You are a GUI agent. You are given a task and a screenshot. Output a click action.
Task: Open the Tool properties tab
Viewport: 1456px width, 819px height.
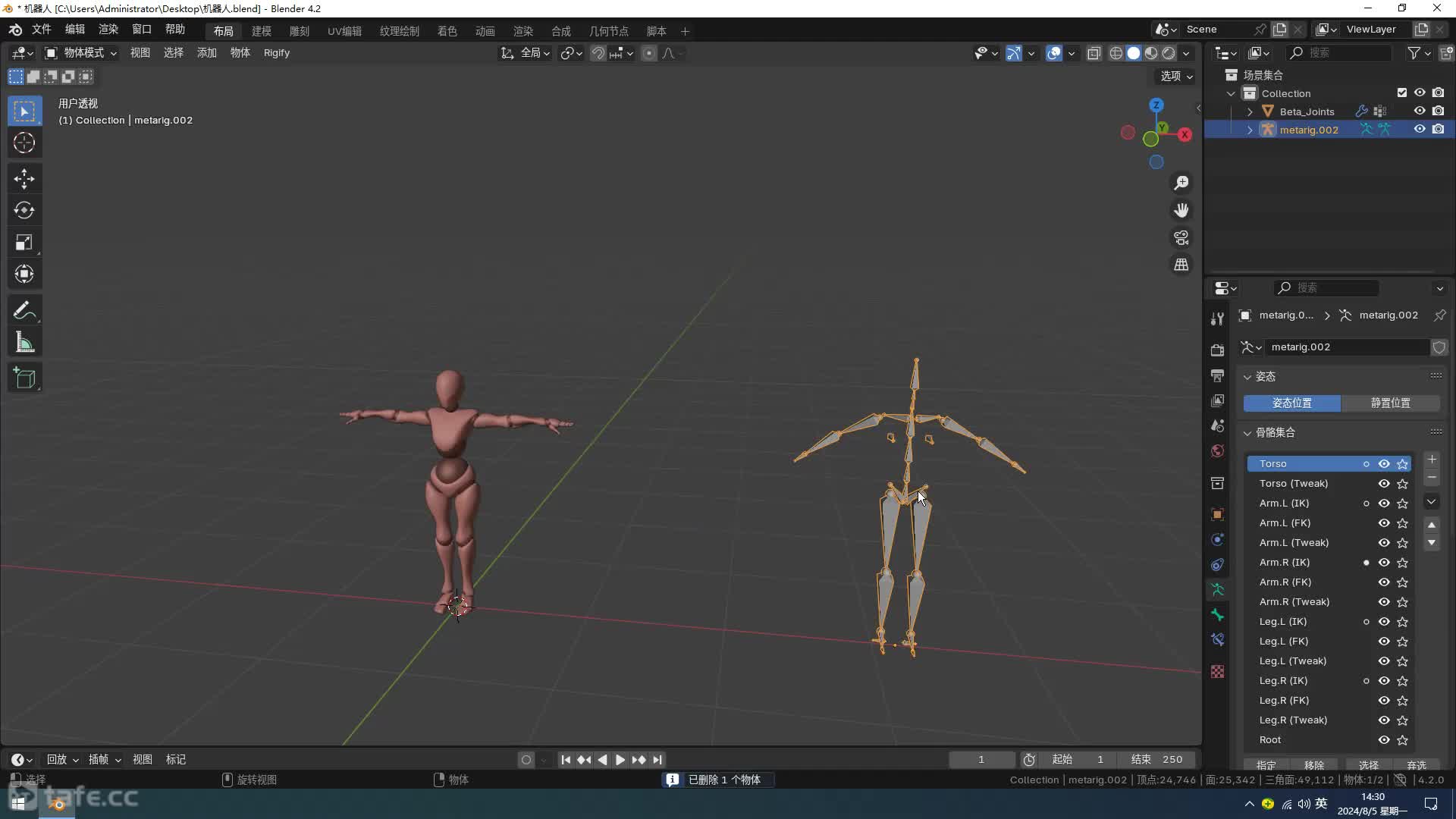(1217, 319)
